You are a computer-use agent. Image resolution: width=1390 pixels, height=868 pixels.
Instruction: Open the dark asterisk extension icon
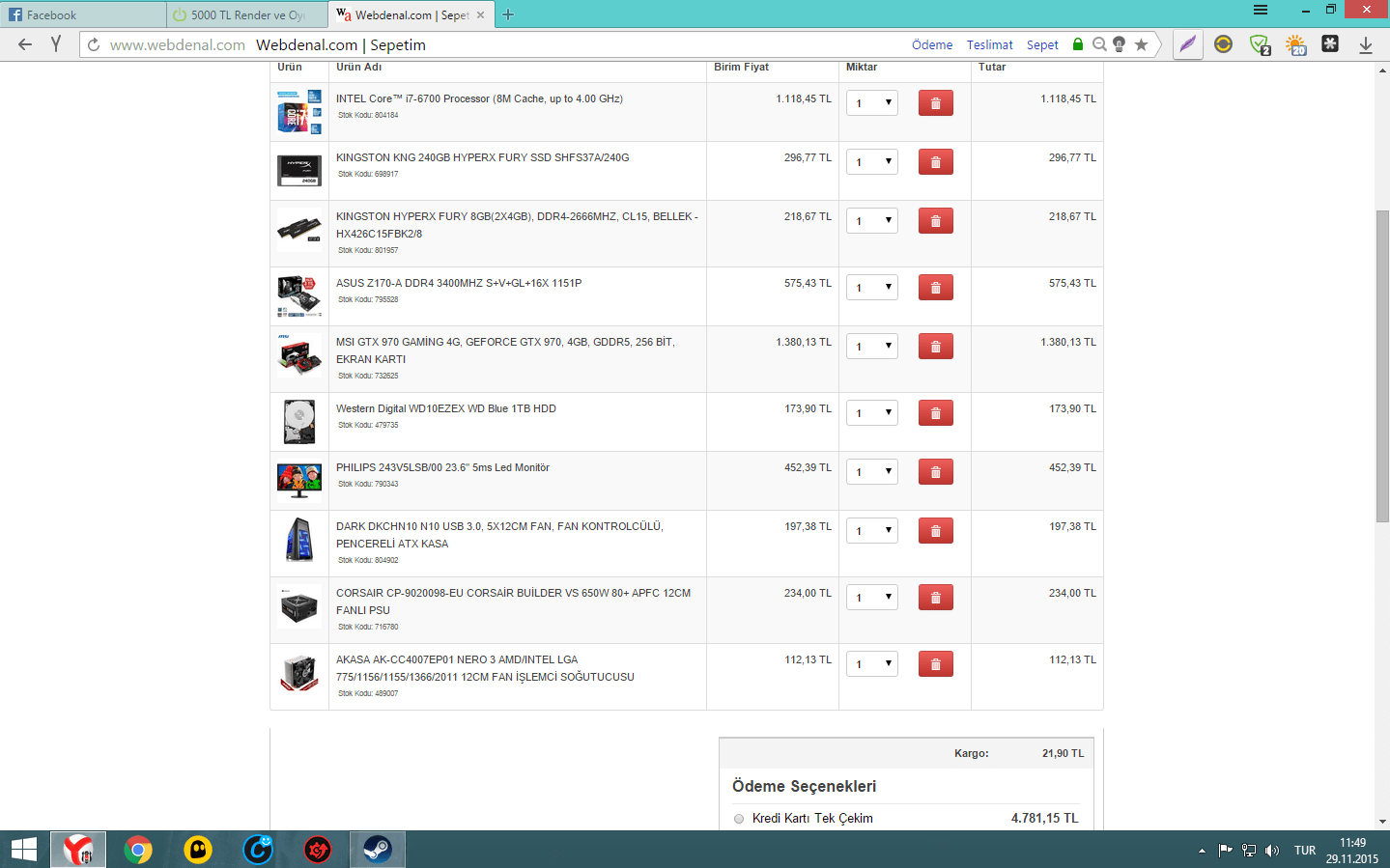[1330, 43]
